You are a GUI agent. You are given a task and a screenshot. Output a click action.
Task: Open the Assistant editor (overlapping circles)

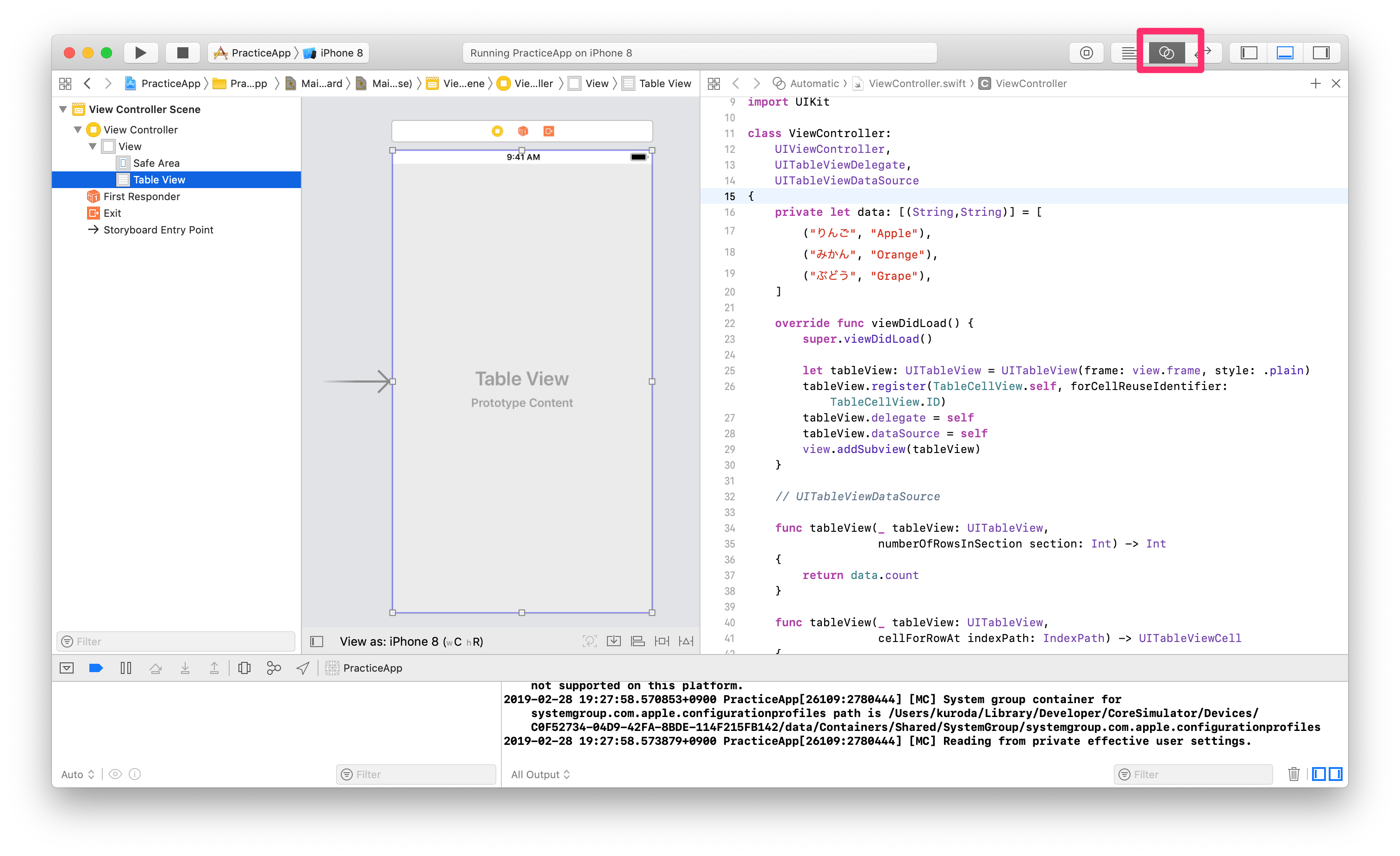point(1166,53)
